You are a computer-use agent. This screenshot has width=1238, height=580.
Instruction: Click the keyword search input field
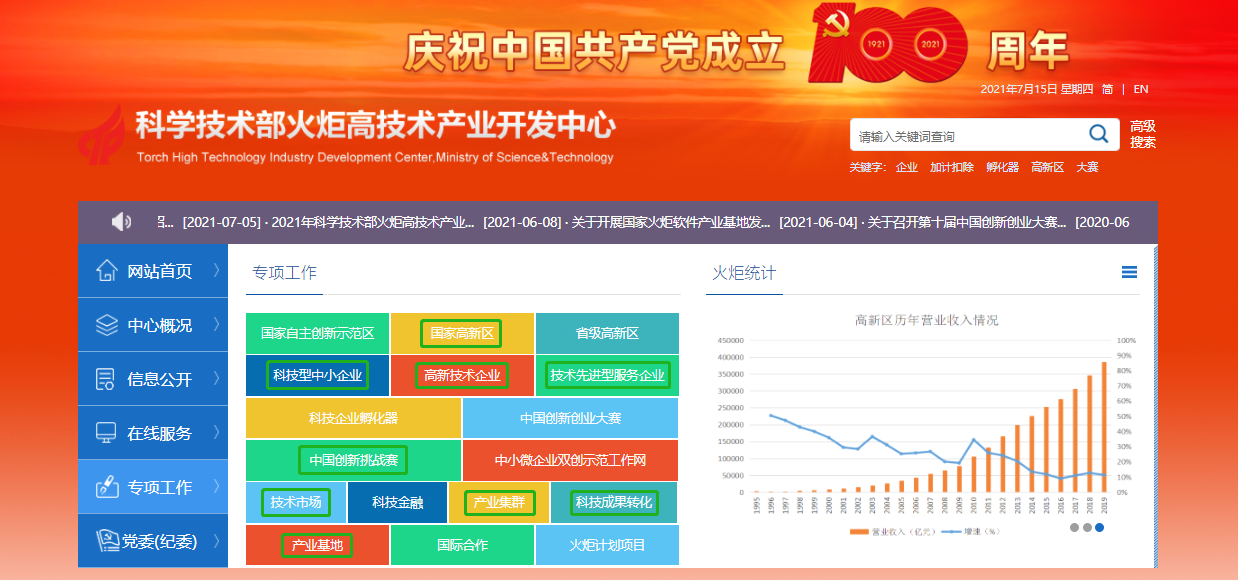pyautogui.click(x=965, y=136)
